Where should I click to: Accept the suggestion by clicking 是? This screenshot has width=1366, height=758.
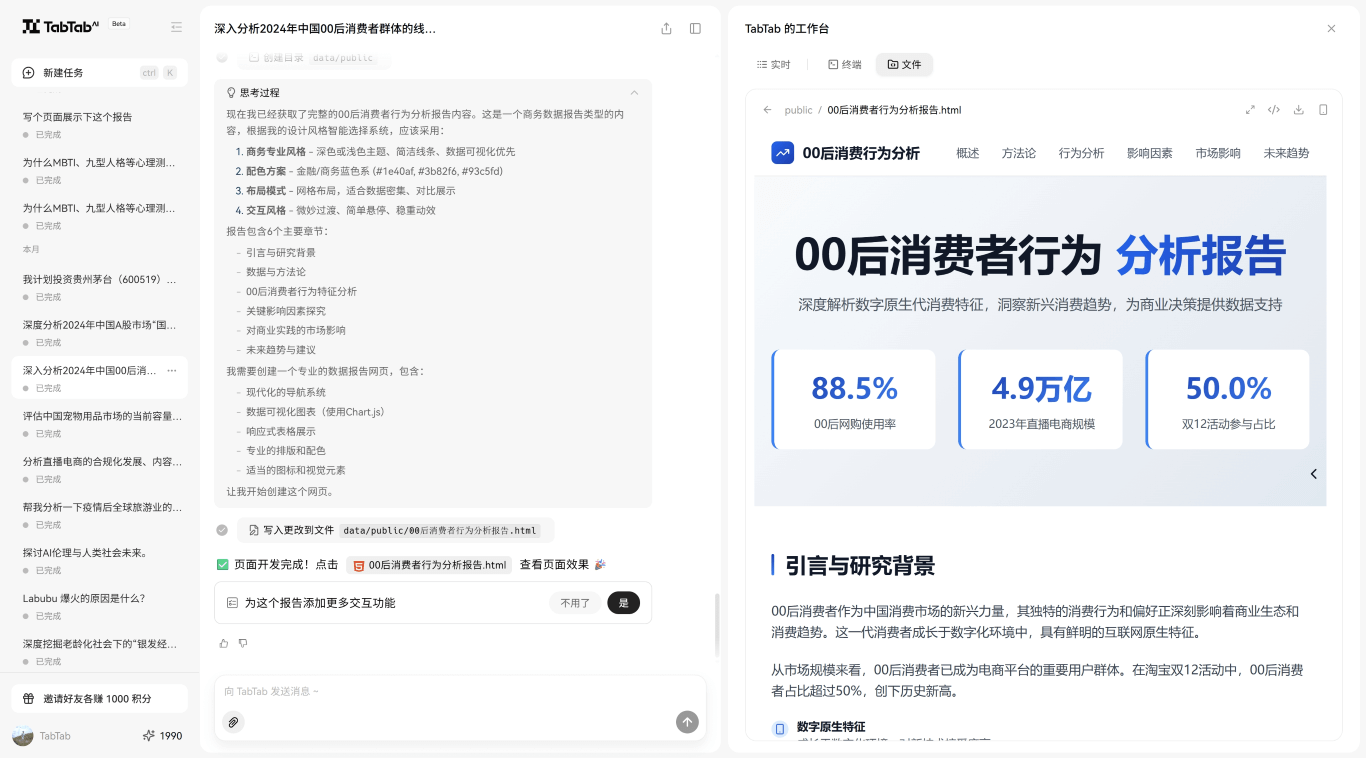coord(623,603)
